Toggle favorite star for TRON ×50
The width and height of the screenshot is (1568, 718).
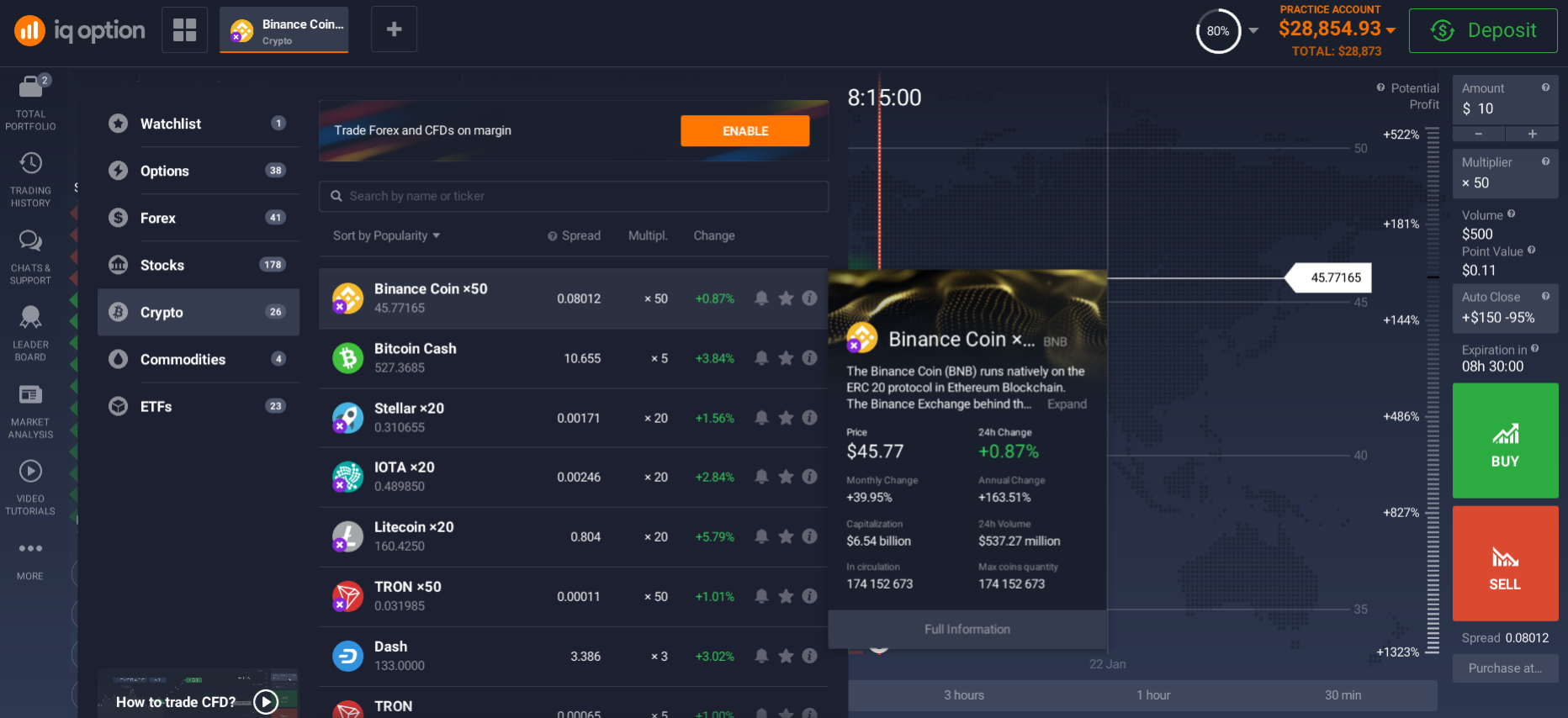tap(786, 596)
